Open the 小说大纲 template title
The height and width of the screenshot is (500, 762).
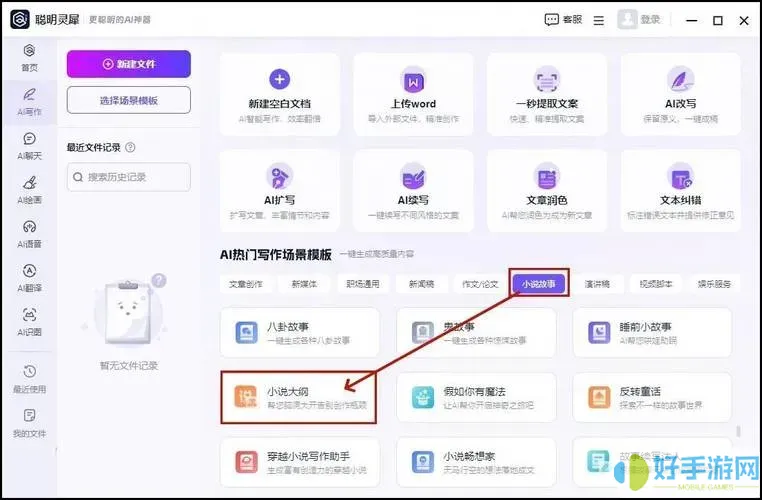pos(287,391)
